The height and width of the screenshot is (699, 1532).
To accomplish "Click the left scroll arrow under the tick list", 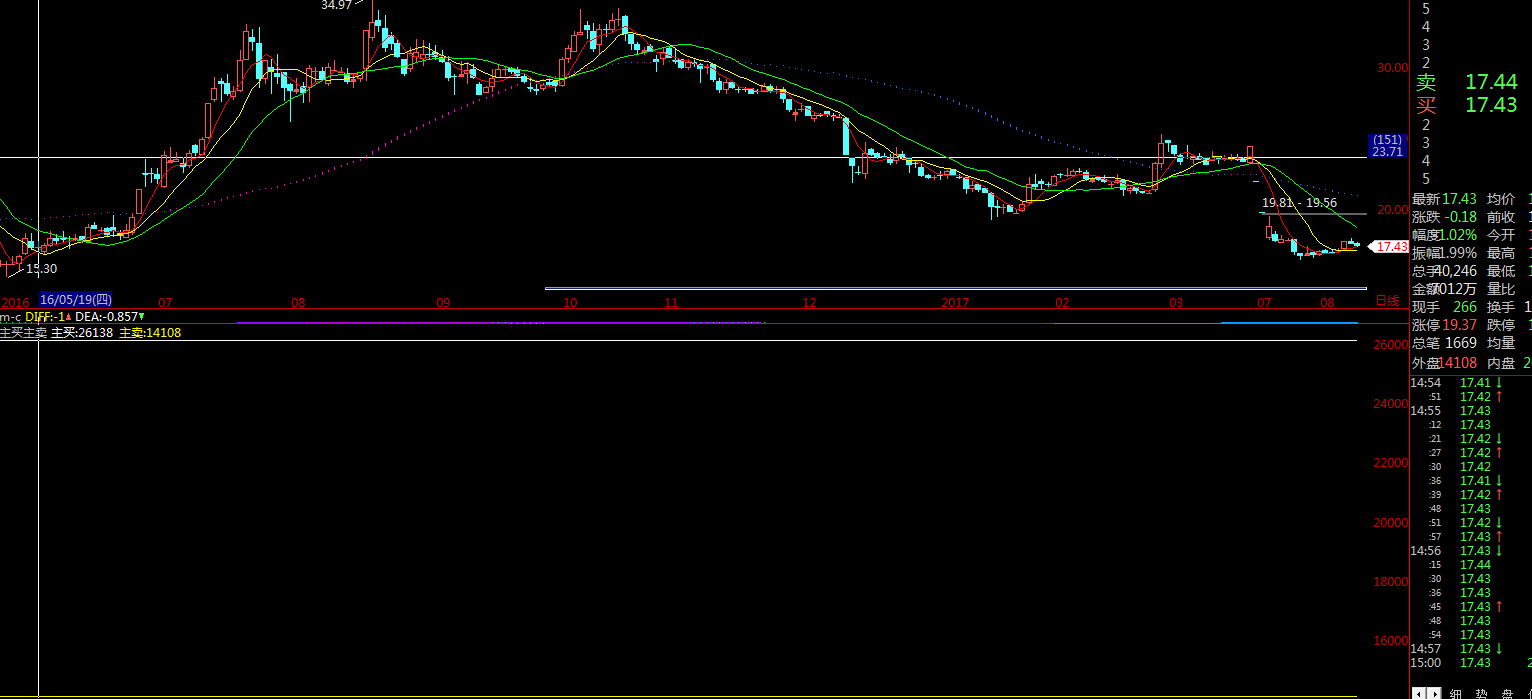I will coord(1418,693).
